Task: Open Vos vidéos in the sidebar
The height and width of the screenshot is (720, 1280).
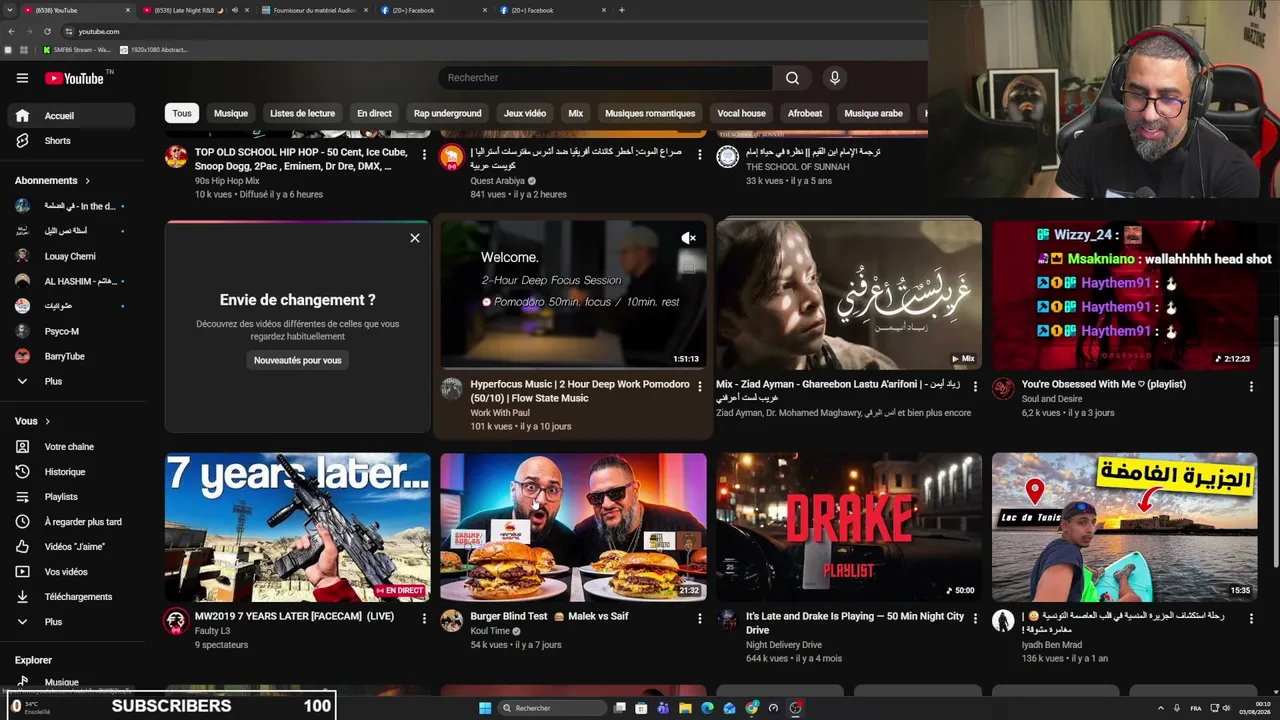Action: 70,572
